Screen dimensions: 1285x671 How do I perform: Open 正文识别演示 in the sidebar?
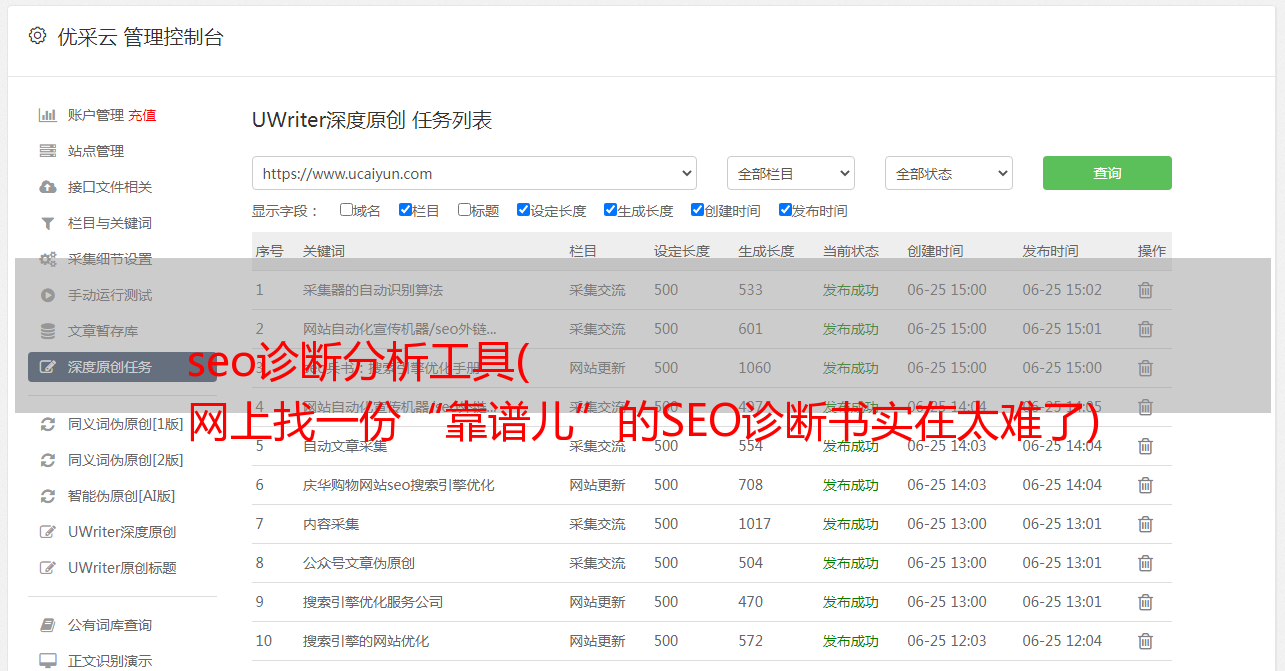110,661
